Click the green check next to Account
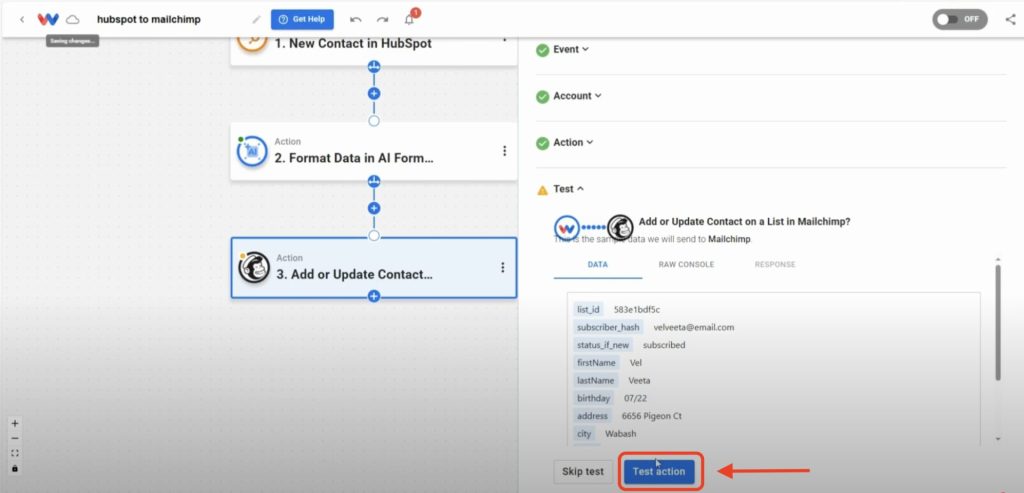The width and height of the screenshot is (1024, 493). (x=543, y=97)
